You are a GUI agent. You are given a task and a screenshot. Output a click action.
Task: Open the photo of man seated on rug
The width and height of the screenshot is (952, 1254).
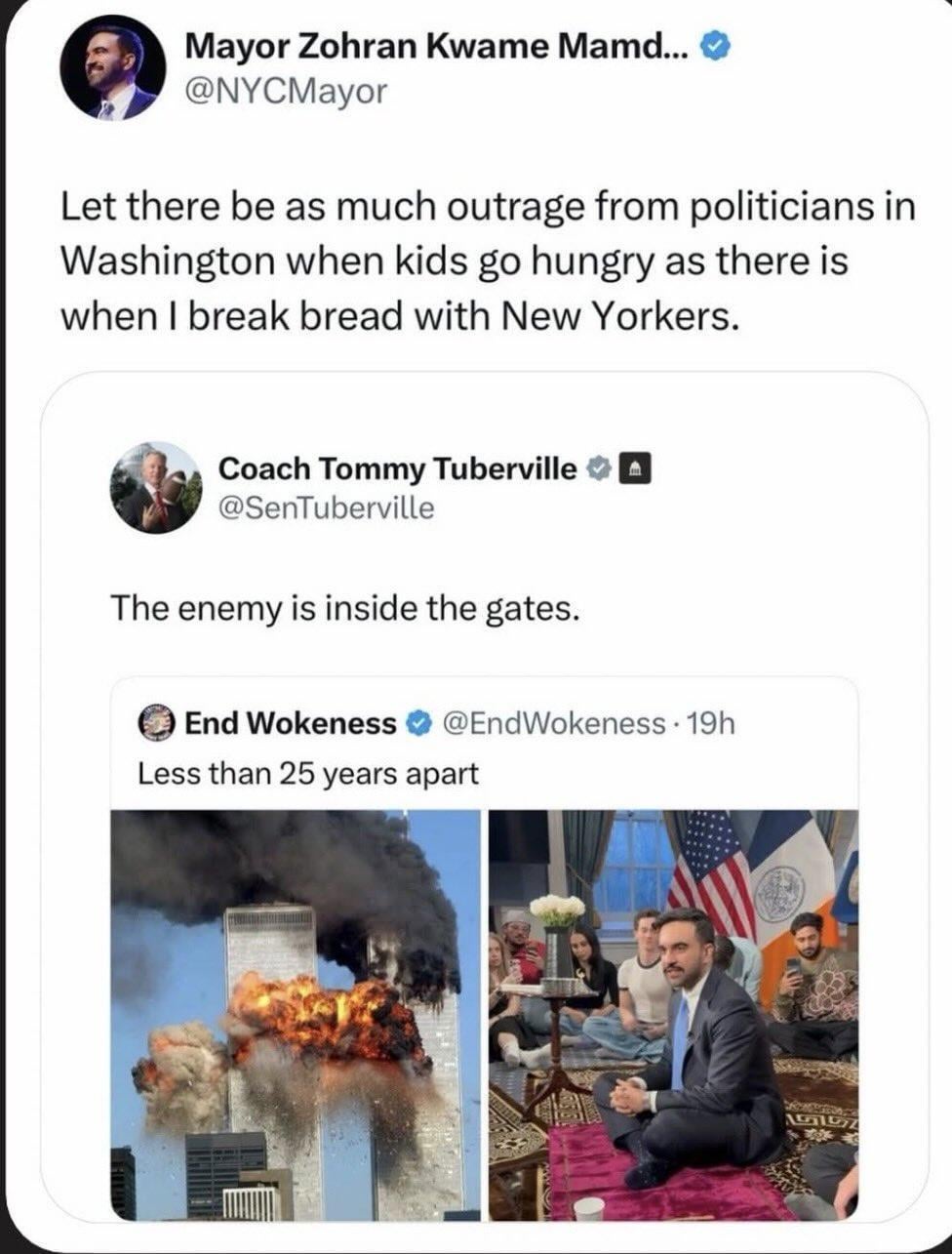point(673,1015)
